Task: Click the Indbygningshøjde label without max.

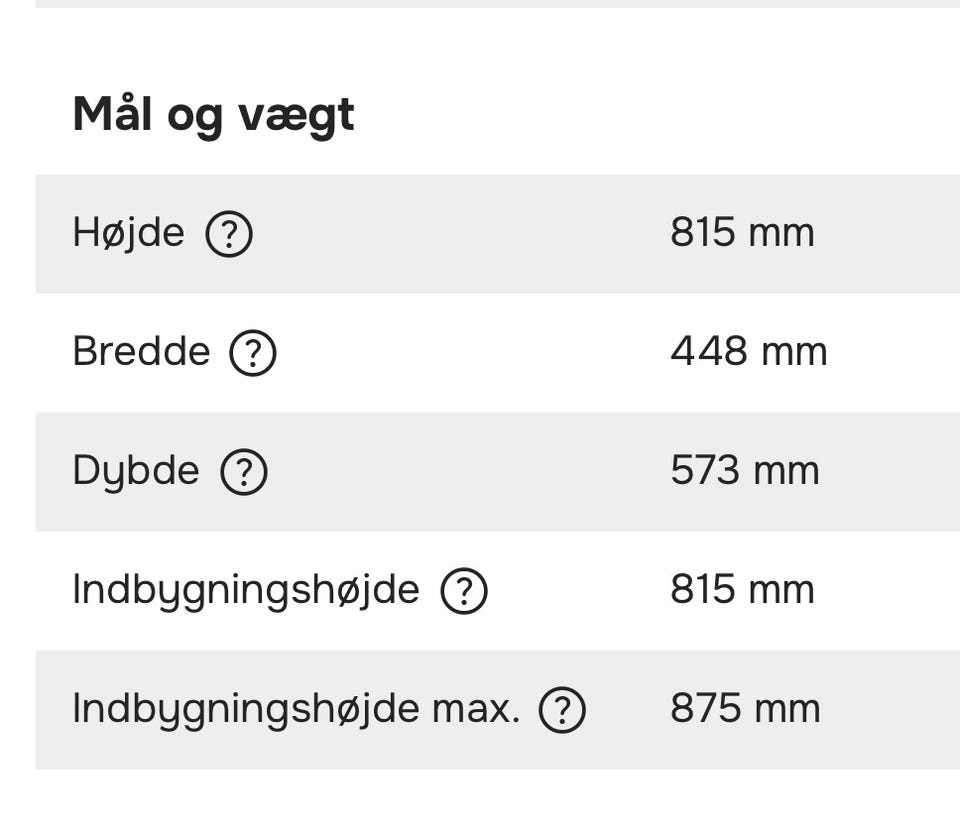Action: (x=246, y=590)
